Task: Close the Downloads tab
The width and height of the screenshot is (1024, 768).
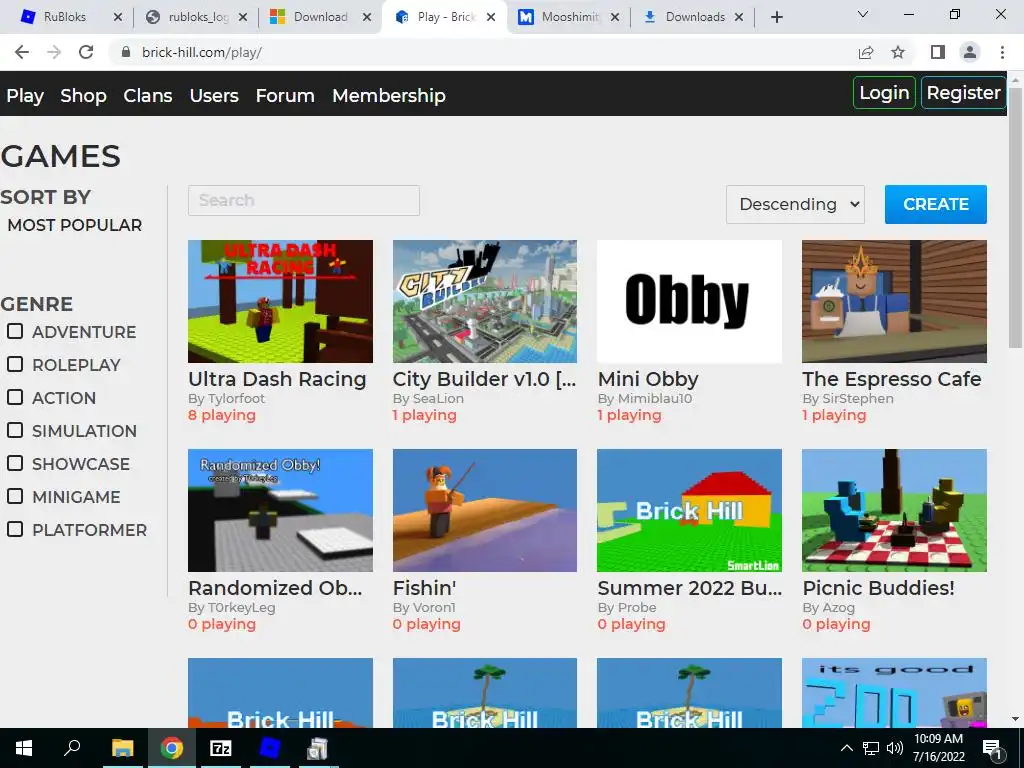Action: coord(739,17)
